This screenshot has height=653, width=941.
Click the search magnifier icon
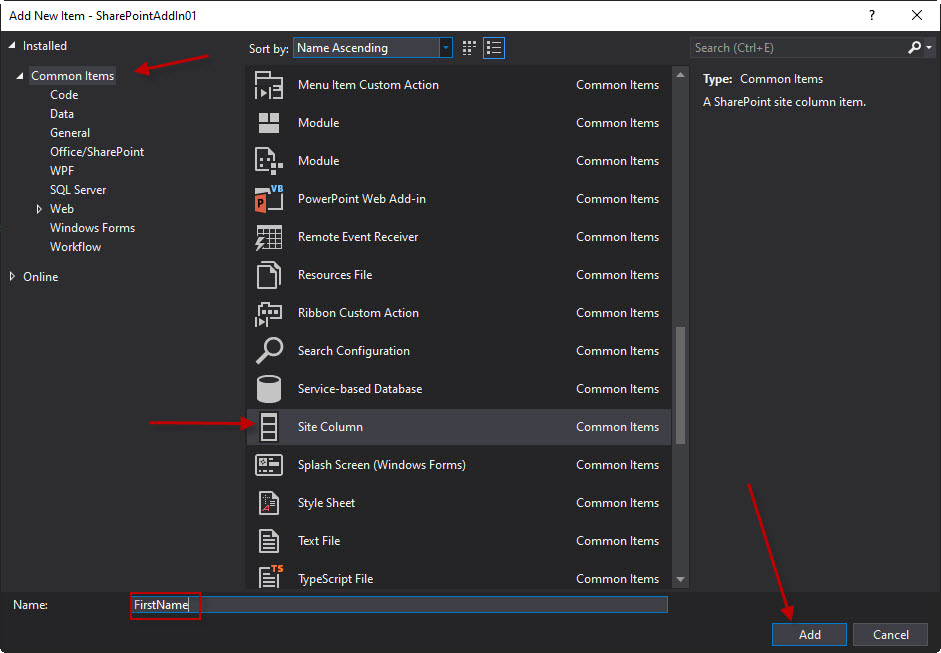[915, 47]
